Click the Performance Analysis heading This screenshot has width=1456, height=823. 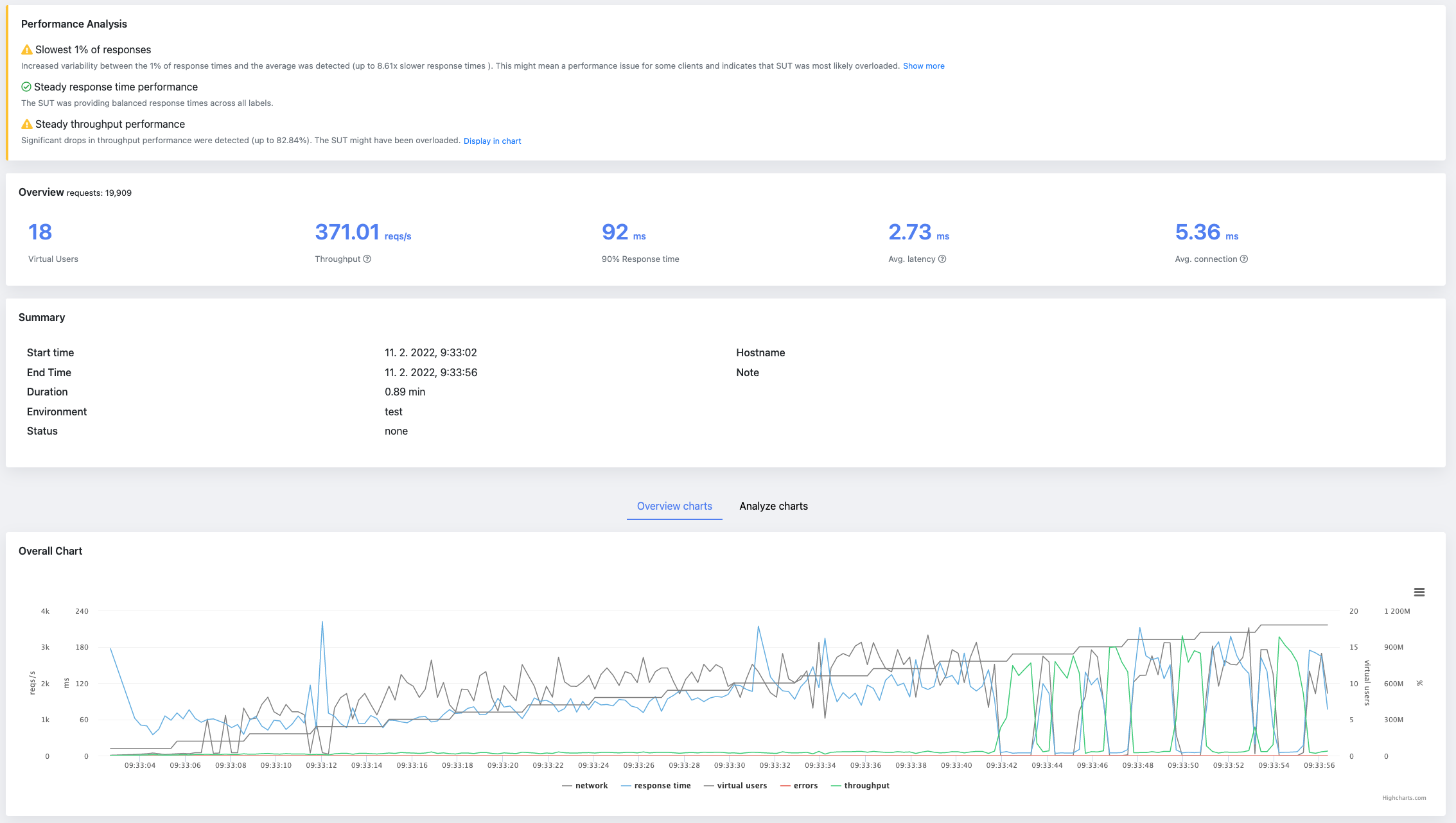pos(74,24)
